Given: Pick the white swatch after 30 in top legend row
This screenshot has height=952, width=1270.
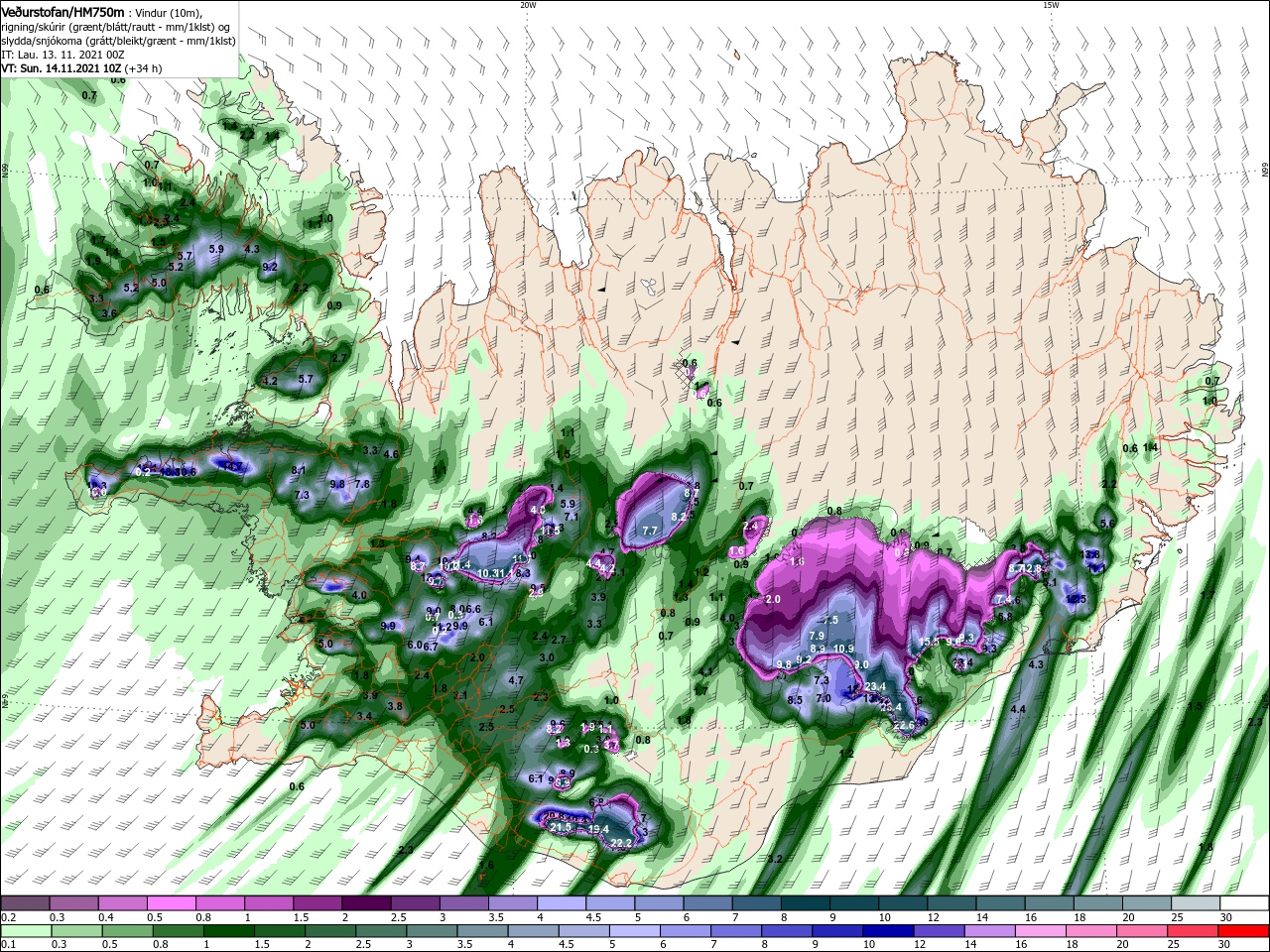Looking at the screenshot, I should [1244, 903].
